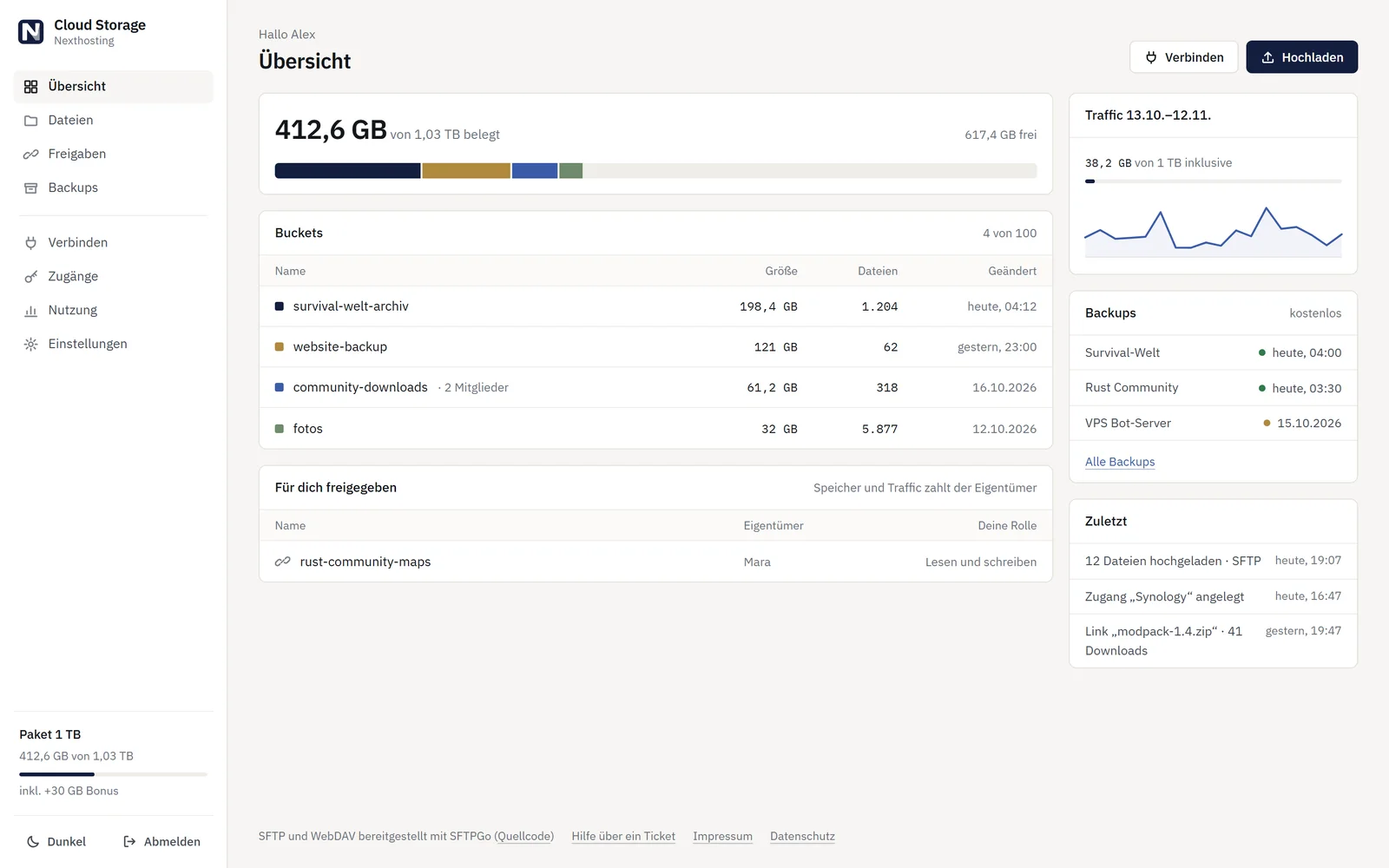Click the Backups archive icon in sidebar
This screenshot has height=868, width=1389.
point(30,188)
